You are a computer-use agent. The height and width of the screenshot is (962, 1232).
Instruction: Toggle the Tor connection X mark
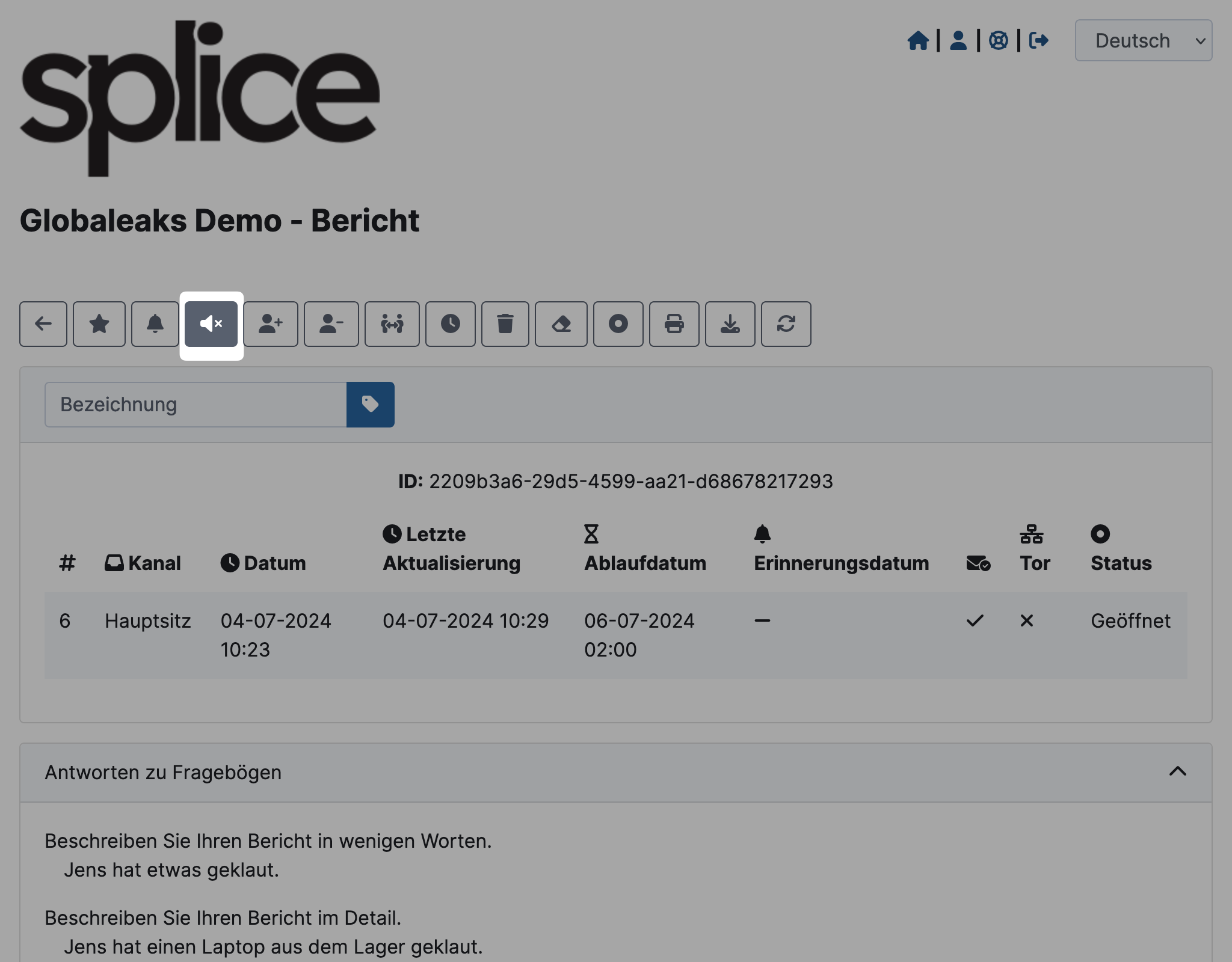pyautogui.click(x=1027, y=621)
